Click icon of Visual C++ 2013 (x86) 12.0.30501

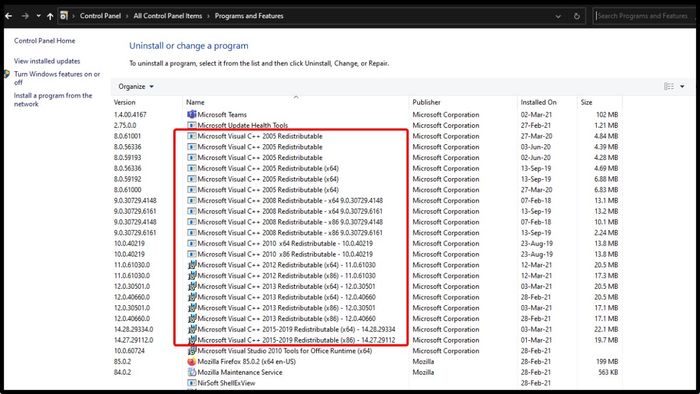click(x=192, y=307)
